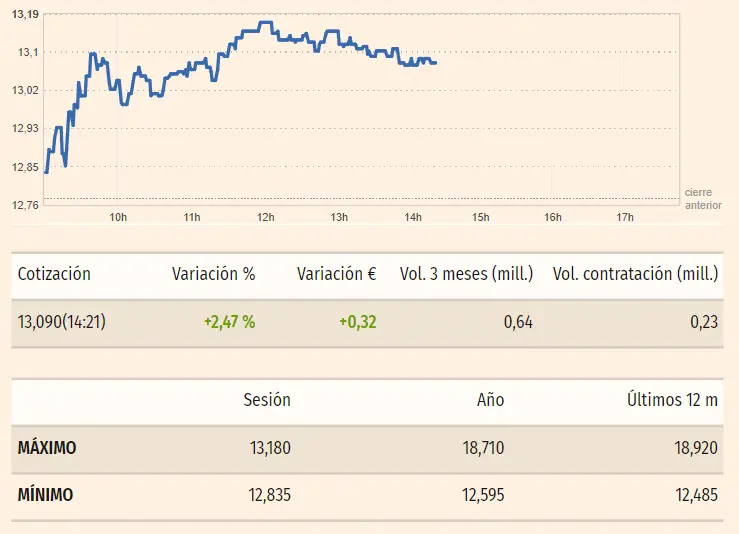Click the Sesión column header
This screenshot has width=739, height=534.
click(x=267, y=400)
